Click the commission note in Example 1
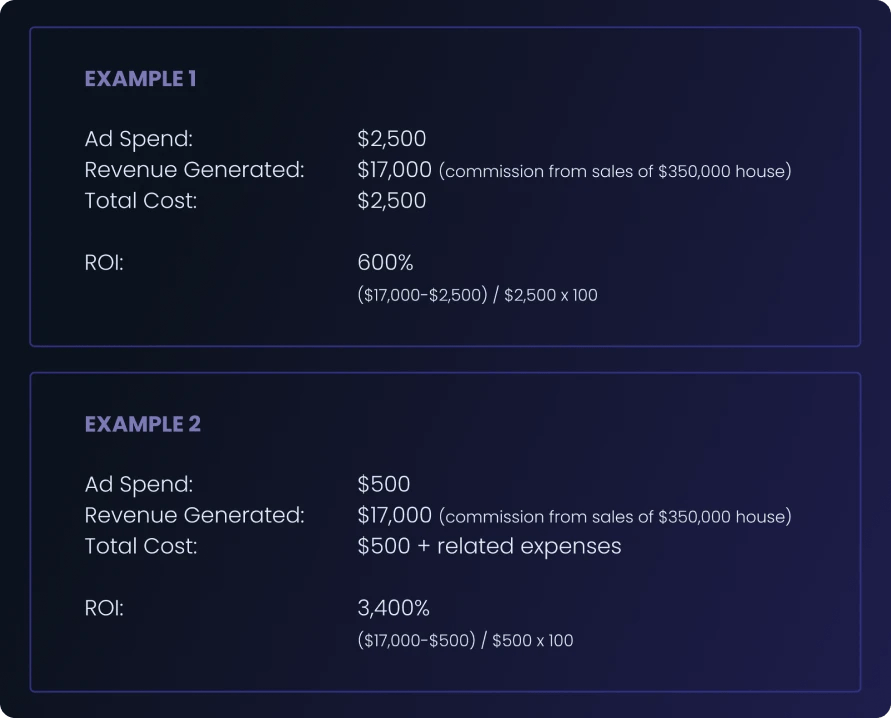The width and height of the screenshot is (891, 718). [615, 172]
